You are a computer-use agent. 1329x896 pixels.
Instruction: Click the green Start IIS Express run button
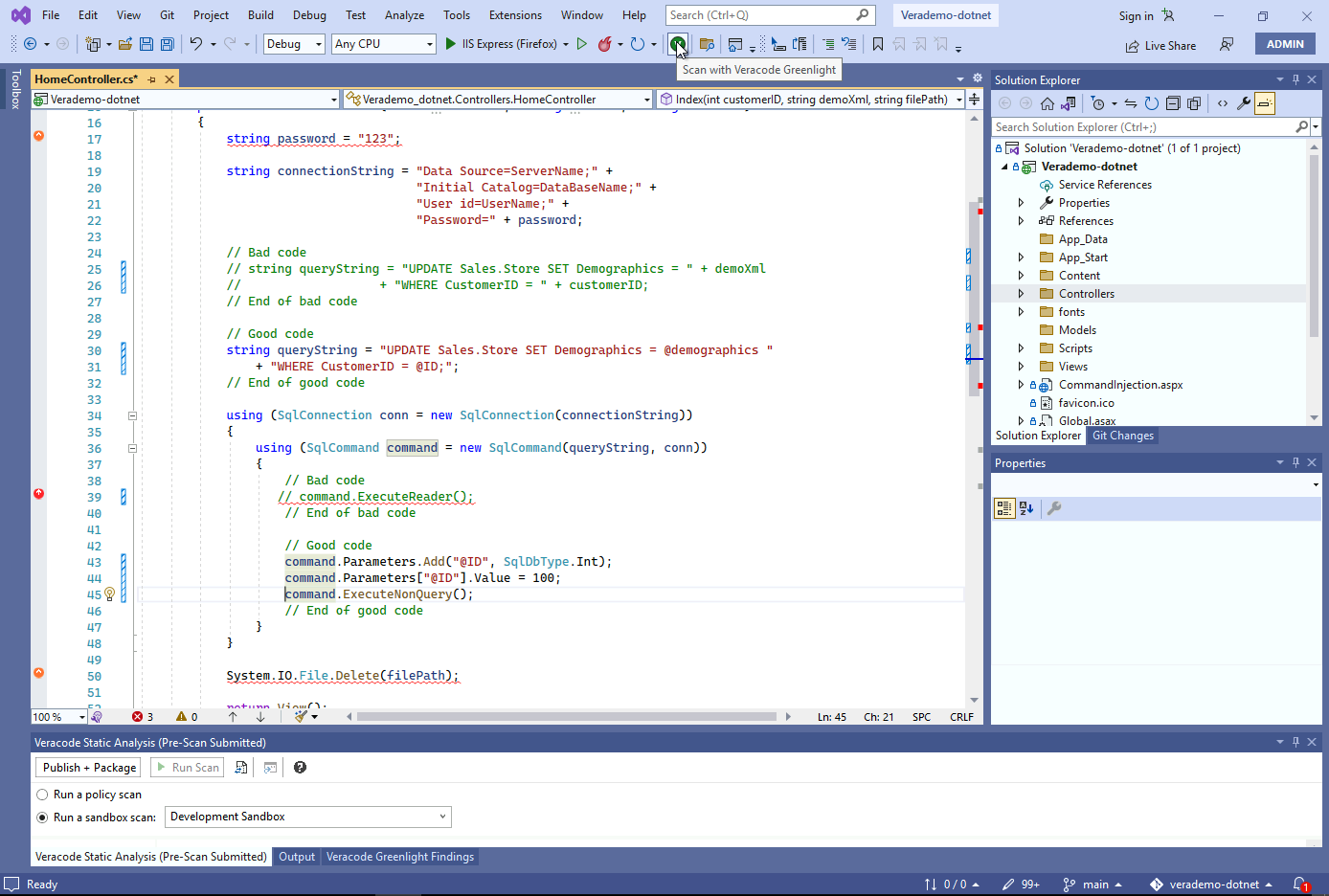click(450, 44)
